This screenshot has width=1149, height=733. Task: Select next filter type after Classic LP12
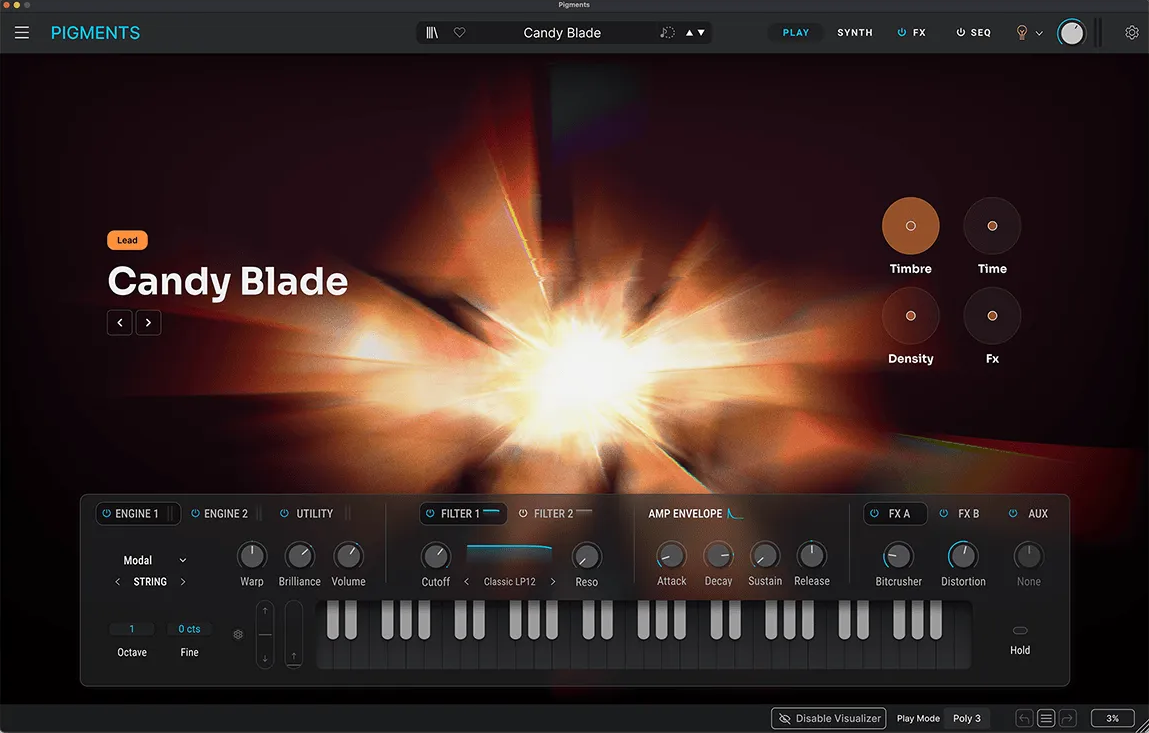pos(553,582)
